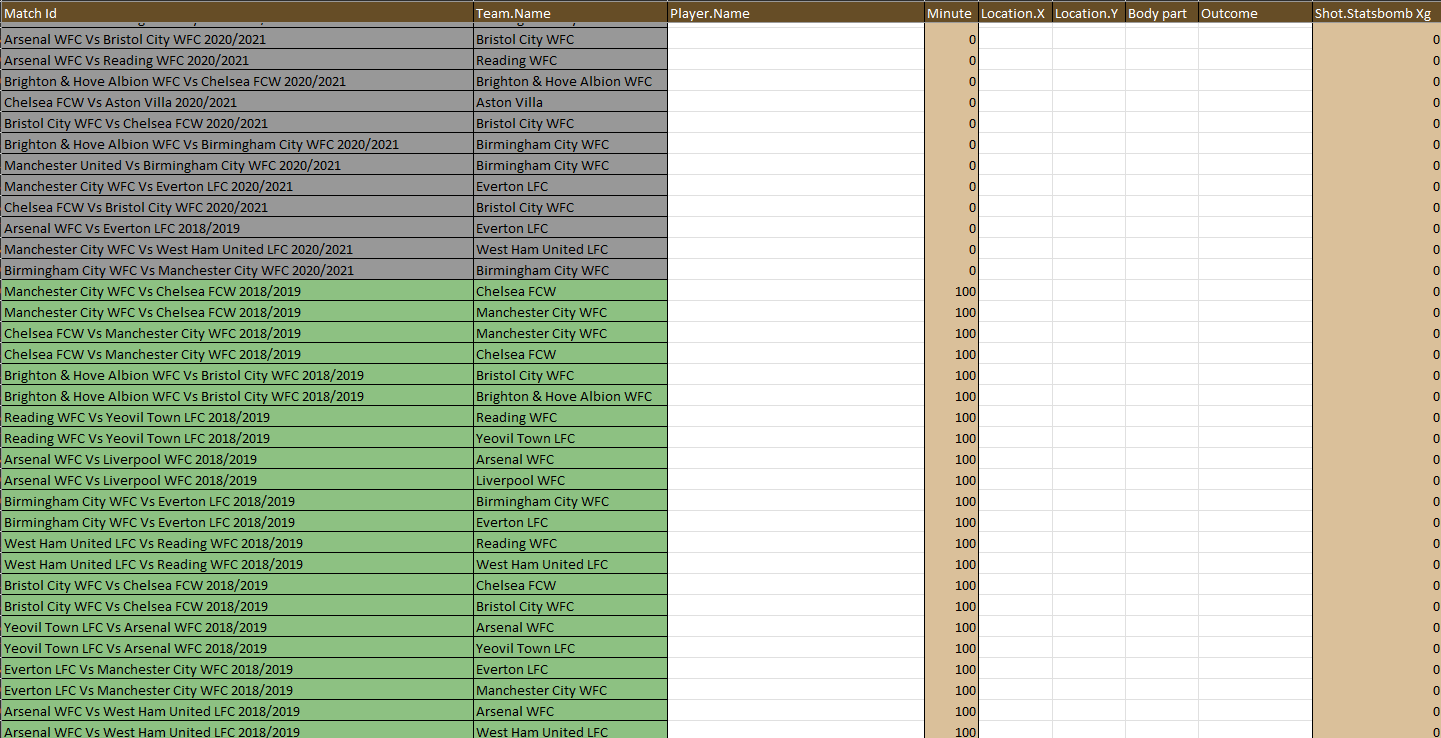Click the Shot.Statsbomb Xg column header
Viewport: 1441px width, 738px height.
click(1376, 13)
